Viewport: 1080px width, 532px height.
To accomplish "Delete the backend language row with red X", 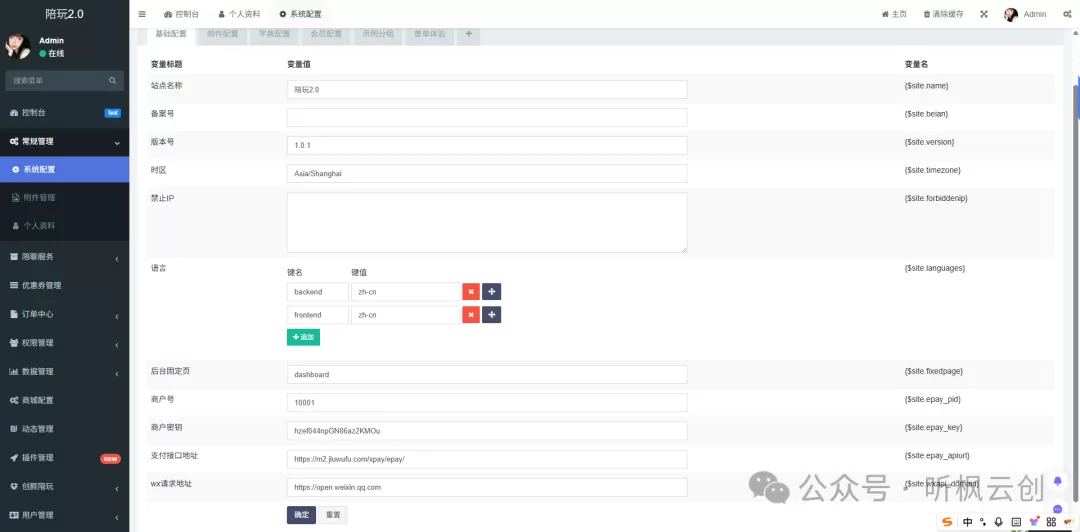I will click(471, 292).
